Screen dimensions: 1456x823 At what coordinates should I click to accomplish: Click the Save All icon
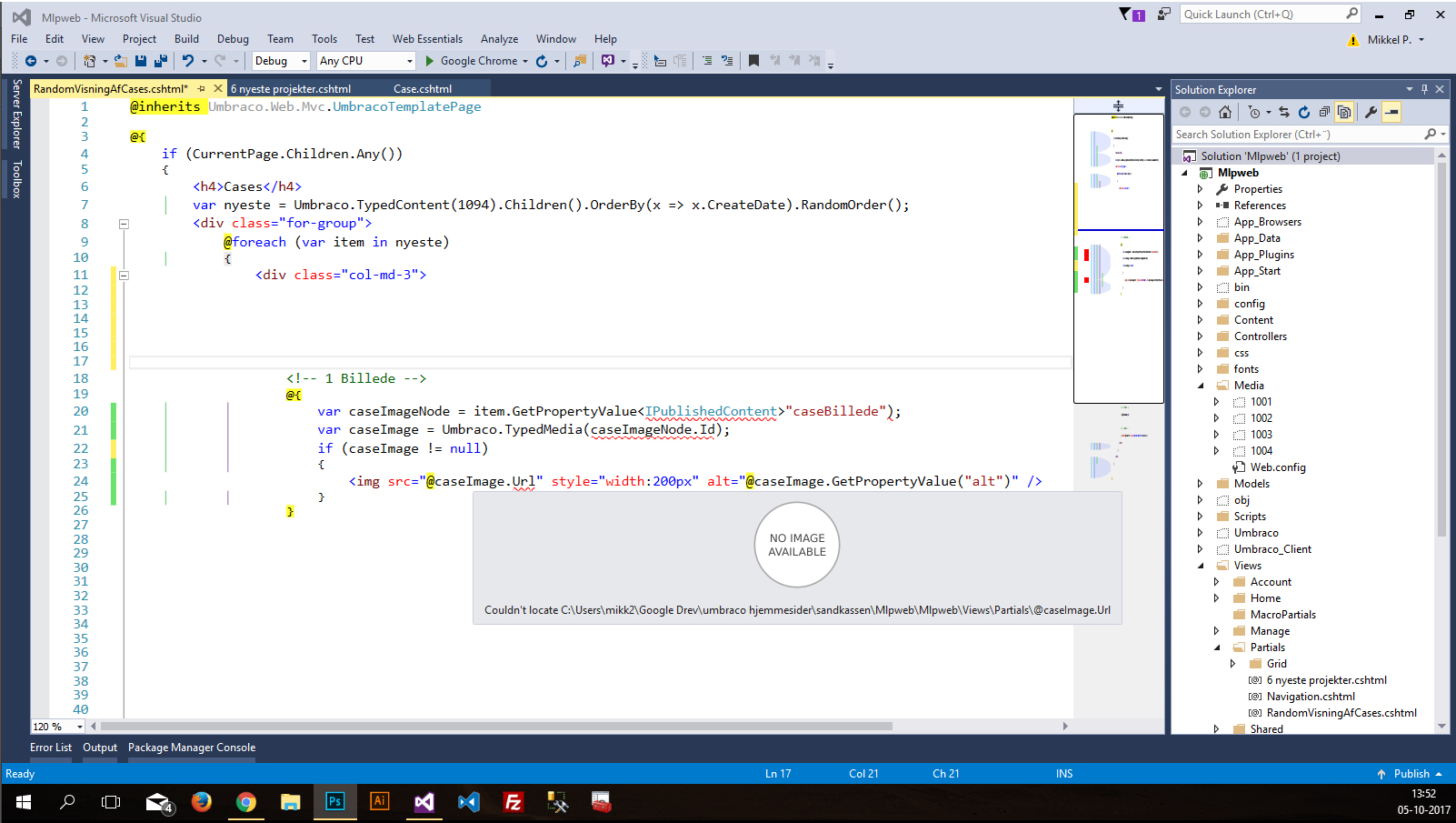(x=161, y=61)
